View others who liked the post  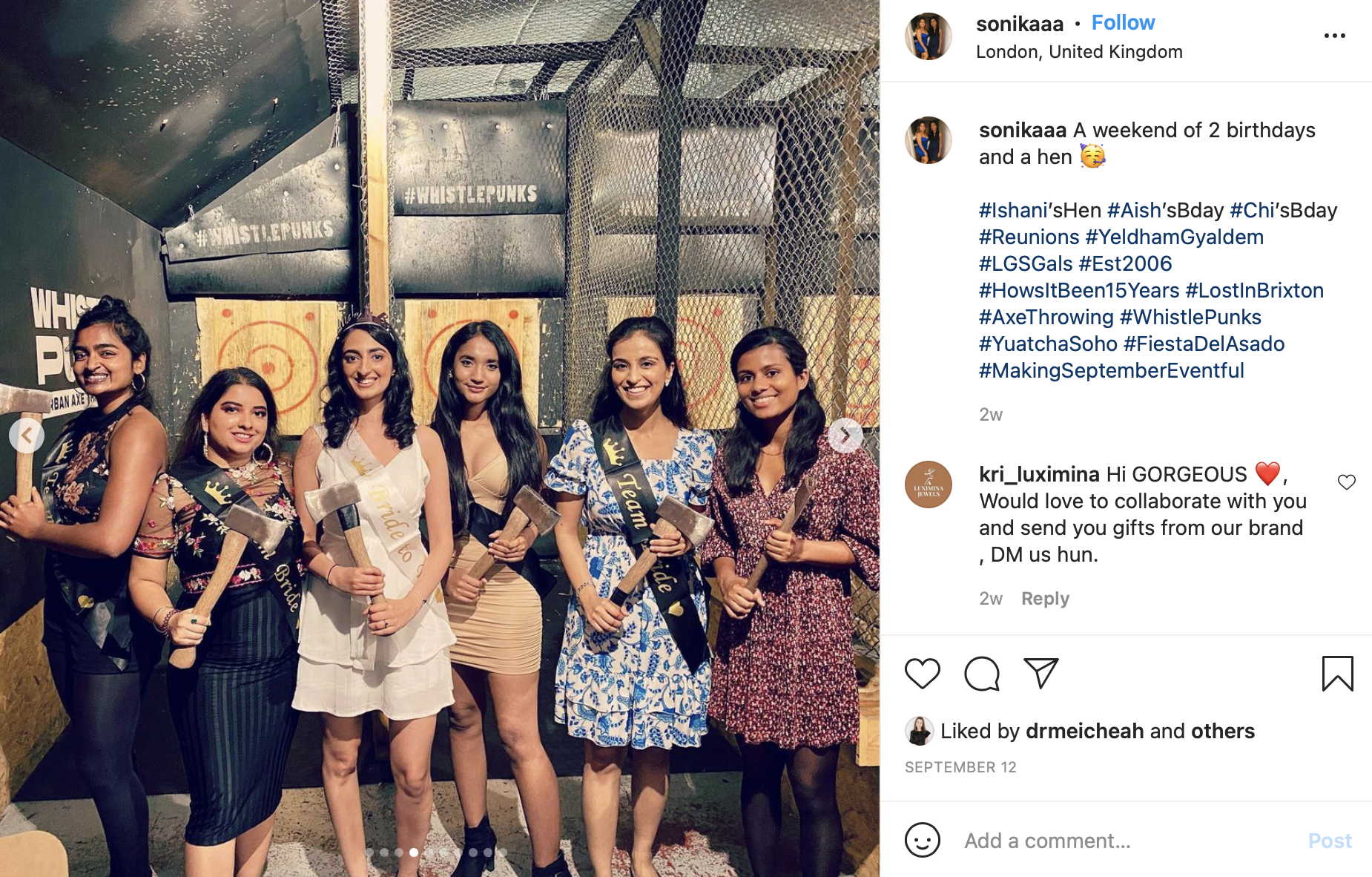pos(1222,732)
